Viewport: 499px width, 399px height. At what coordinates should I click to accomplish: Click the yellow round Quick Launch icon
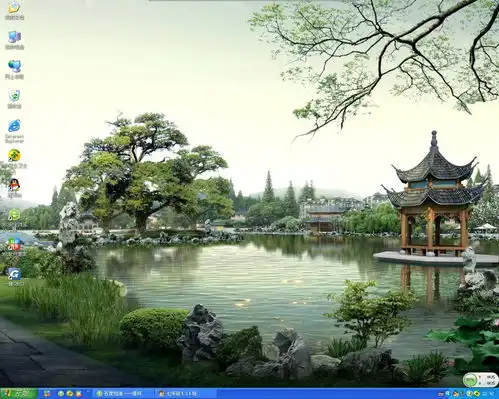(70, 394)
